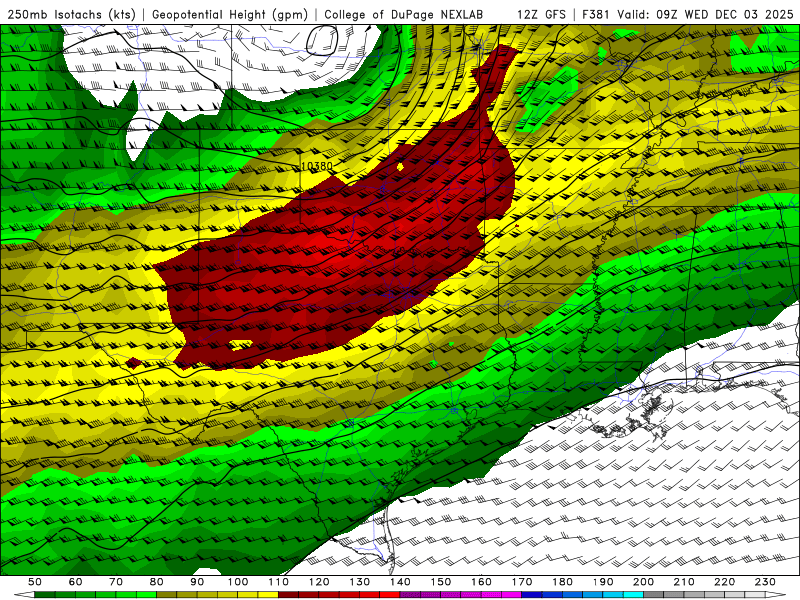Click the '140' value on the isotach scale

tap(400, 582)
